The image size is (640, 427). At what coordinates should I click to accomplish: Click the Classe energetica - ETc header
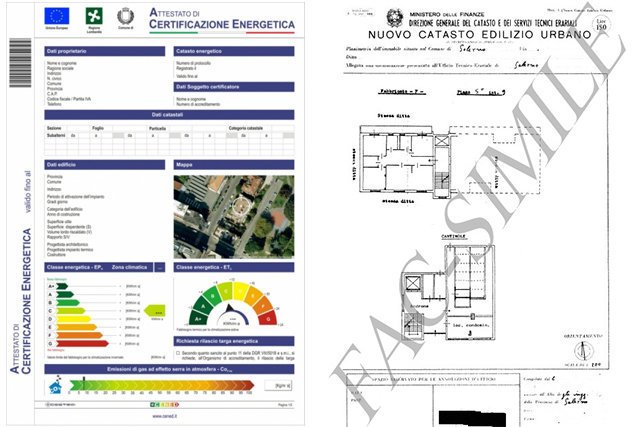(x=234, y=267)
